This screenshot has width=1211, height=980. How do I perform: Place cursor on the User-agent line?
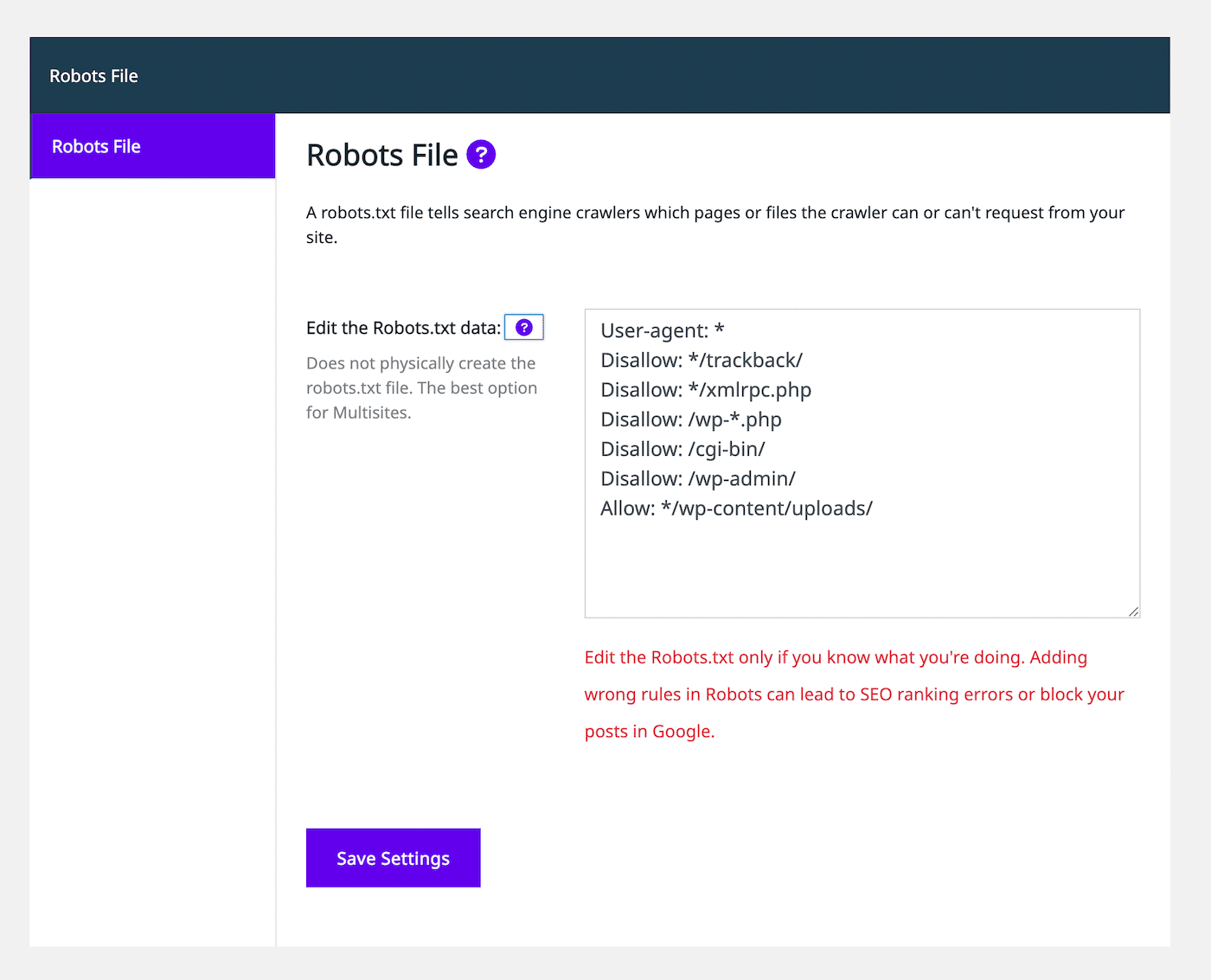click(x=662, y=330)
